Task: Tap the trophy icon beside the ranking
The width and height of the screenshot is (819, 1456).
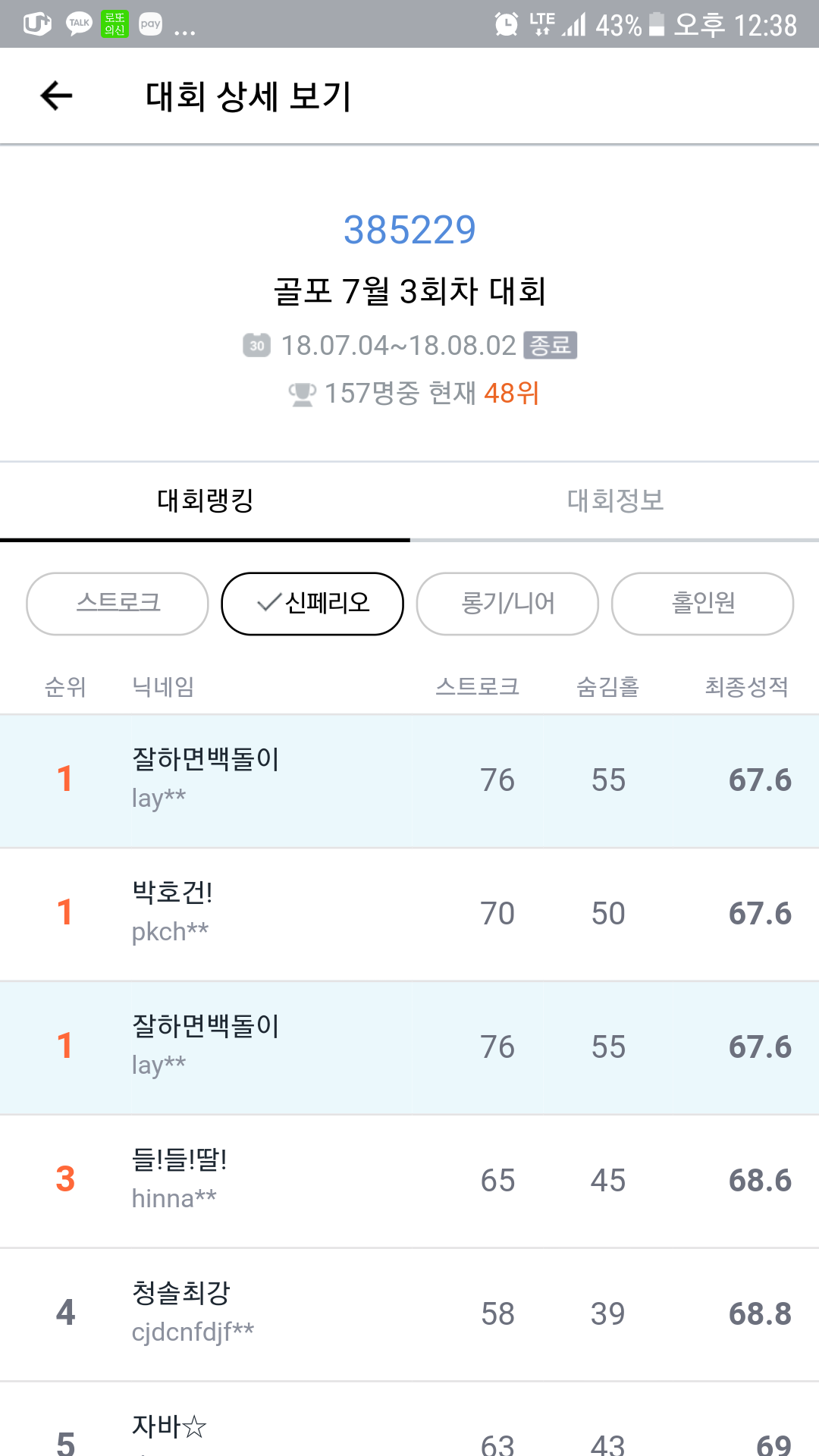Action: click(x=302, y=394)
